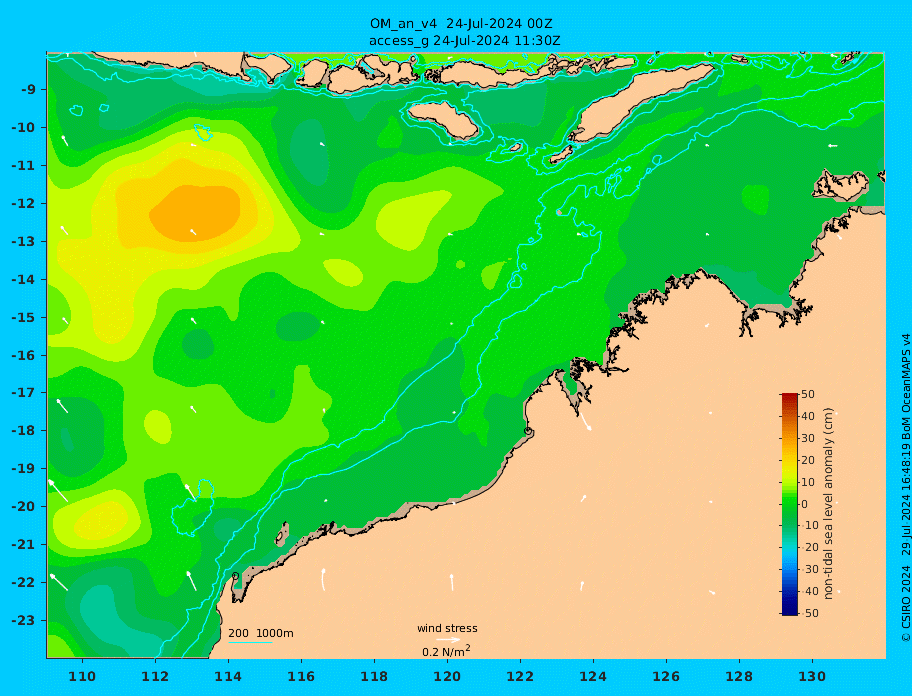
Task: Select the latitude axis label -13
Action: pyautogui.click(x=23, y=241)
